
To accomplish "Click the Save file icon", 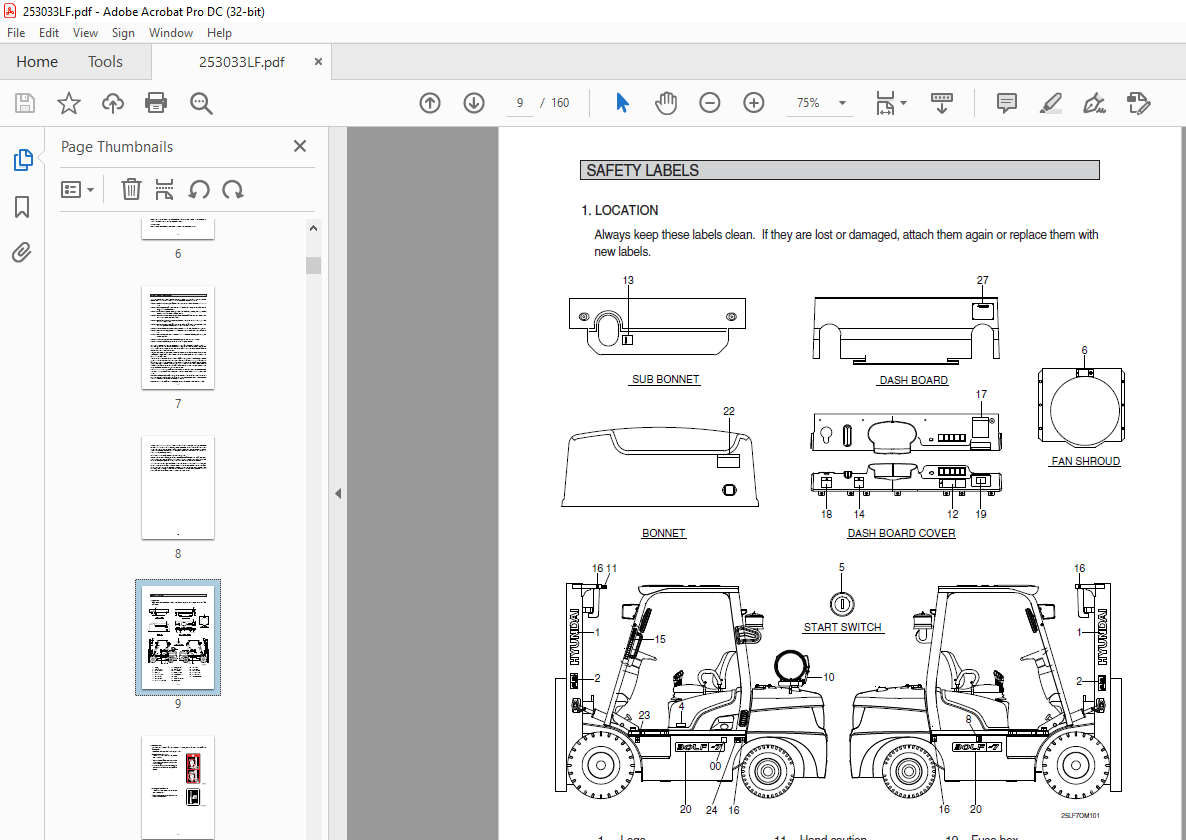I will click(25, 103).
